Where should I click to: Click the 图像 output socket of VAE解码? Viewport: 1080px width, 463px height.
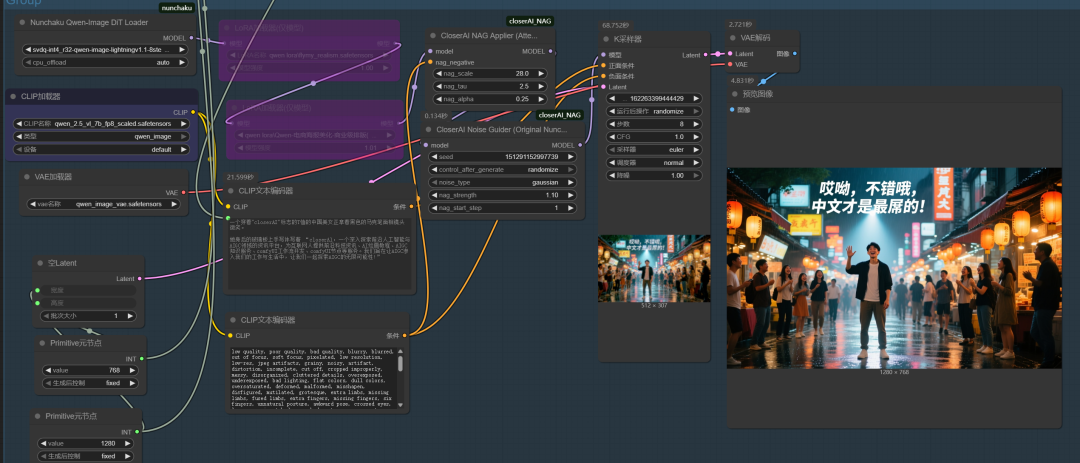coord(795,53)
